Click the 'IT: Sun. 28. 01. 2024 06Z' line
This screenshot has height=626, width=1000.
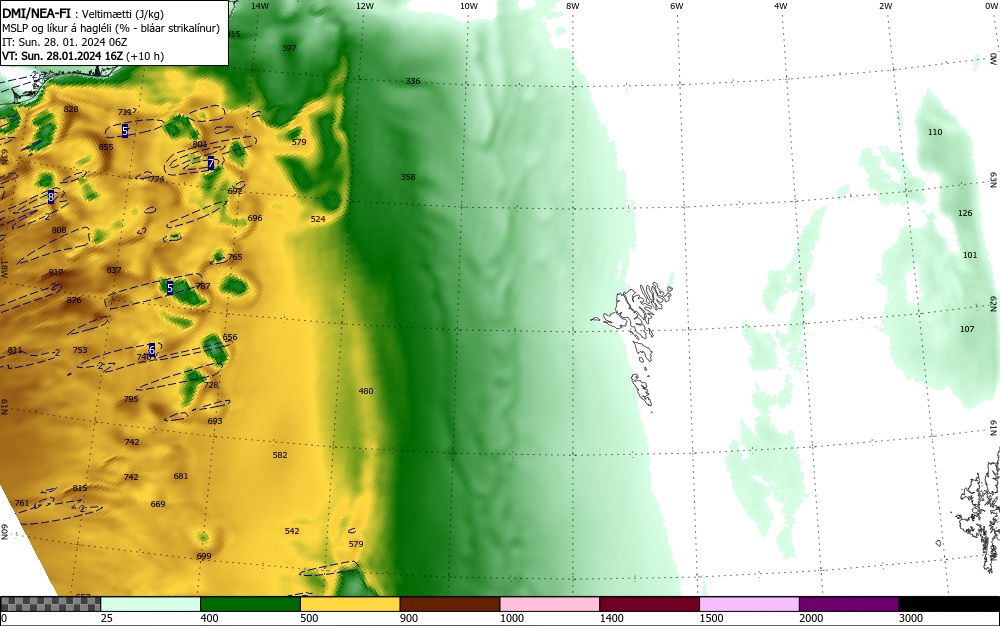tap(64, 42)
